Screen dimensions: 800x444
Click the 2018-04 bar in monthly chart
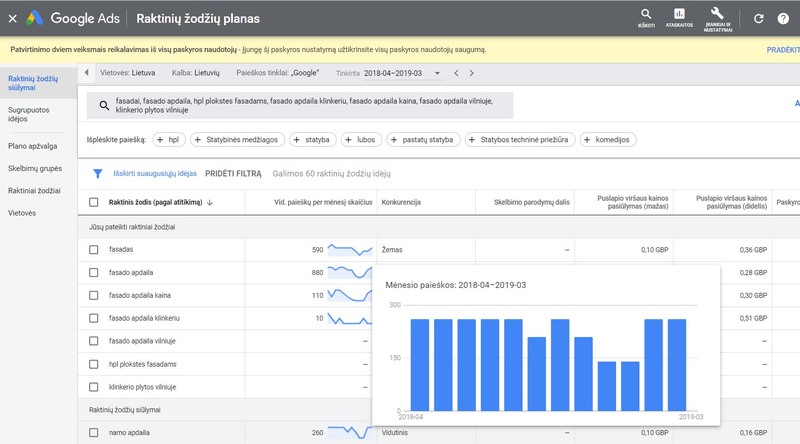420,365
